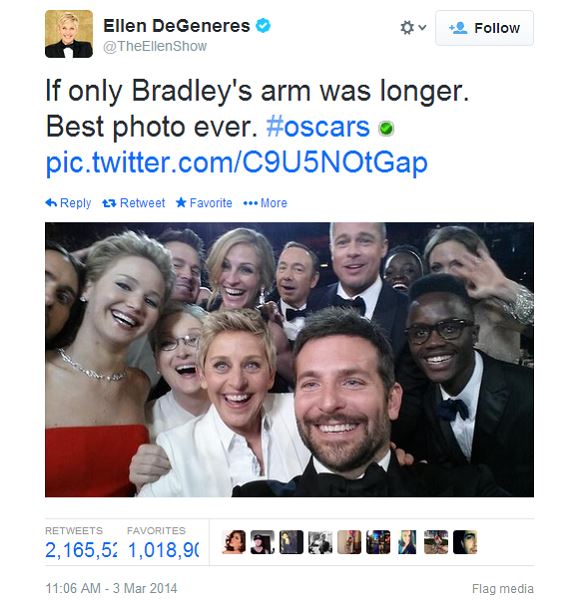
Task: Open the gear settings dropdown
Action: click(413, 28)
